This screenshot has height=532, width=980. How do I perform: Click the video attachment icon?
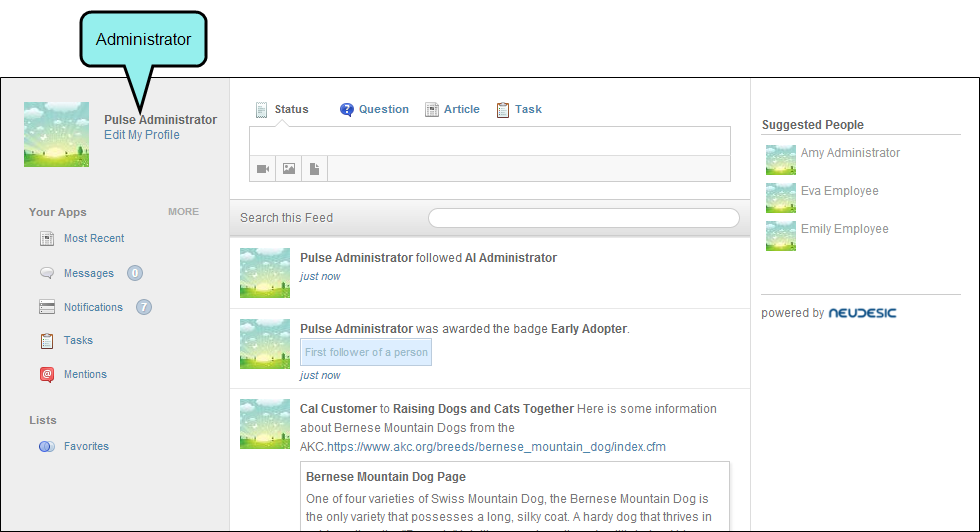point(263,169)
